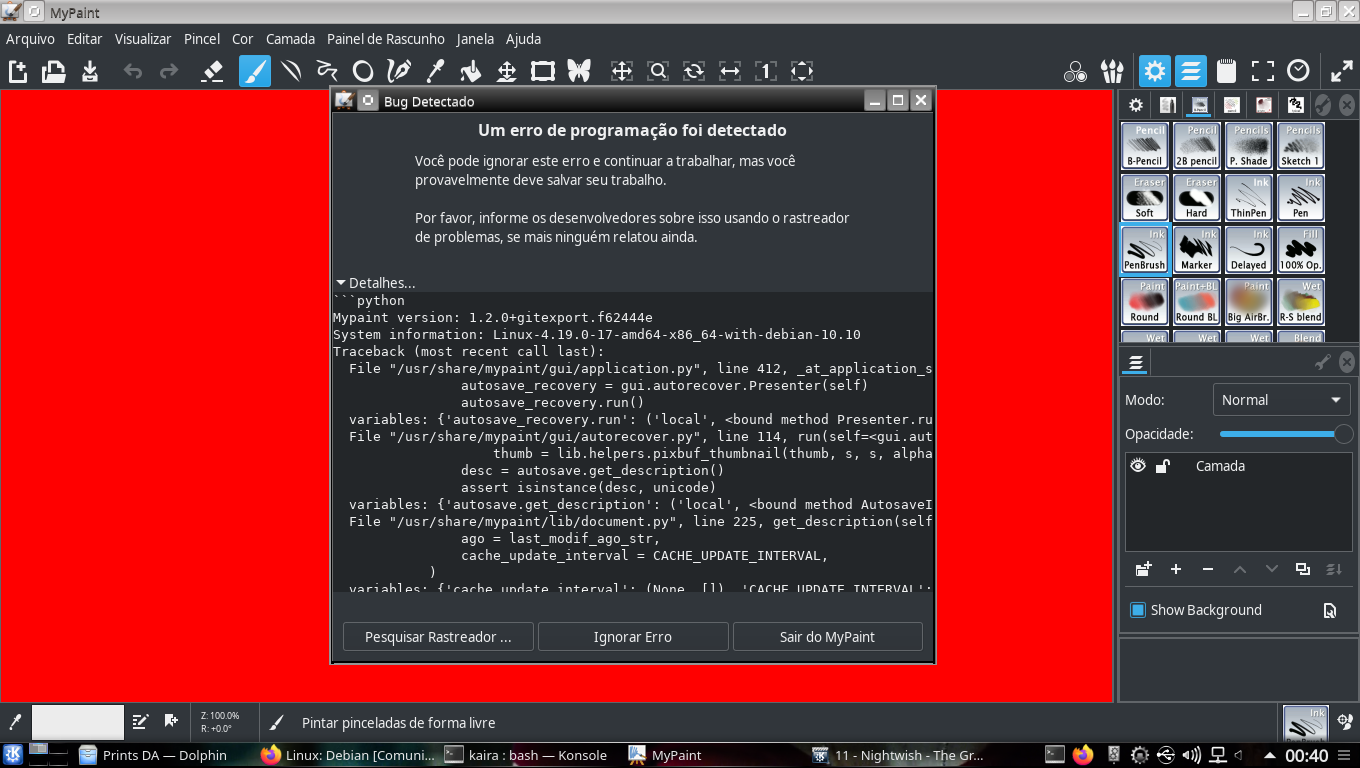Toggle visibility eye of Camada layer
This screenshot has height=768, width=1360.
pyautogui.click(x=1138, y=466)
